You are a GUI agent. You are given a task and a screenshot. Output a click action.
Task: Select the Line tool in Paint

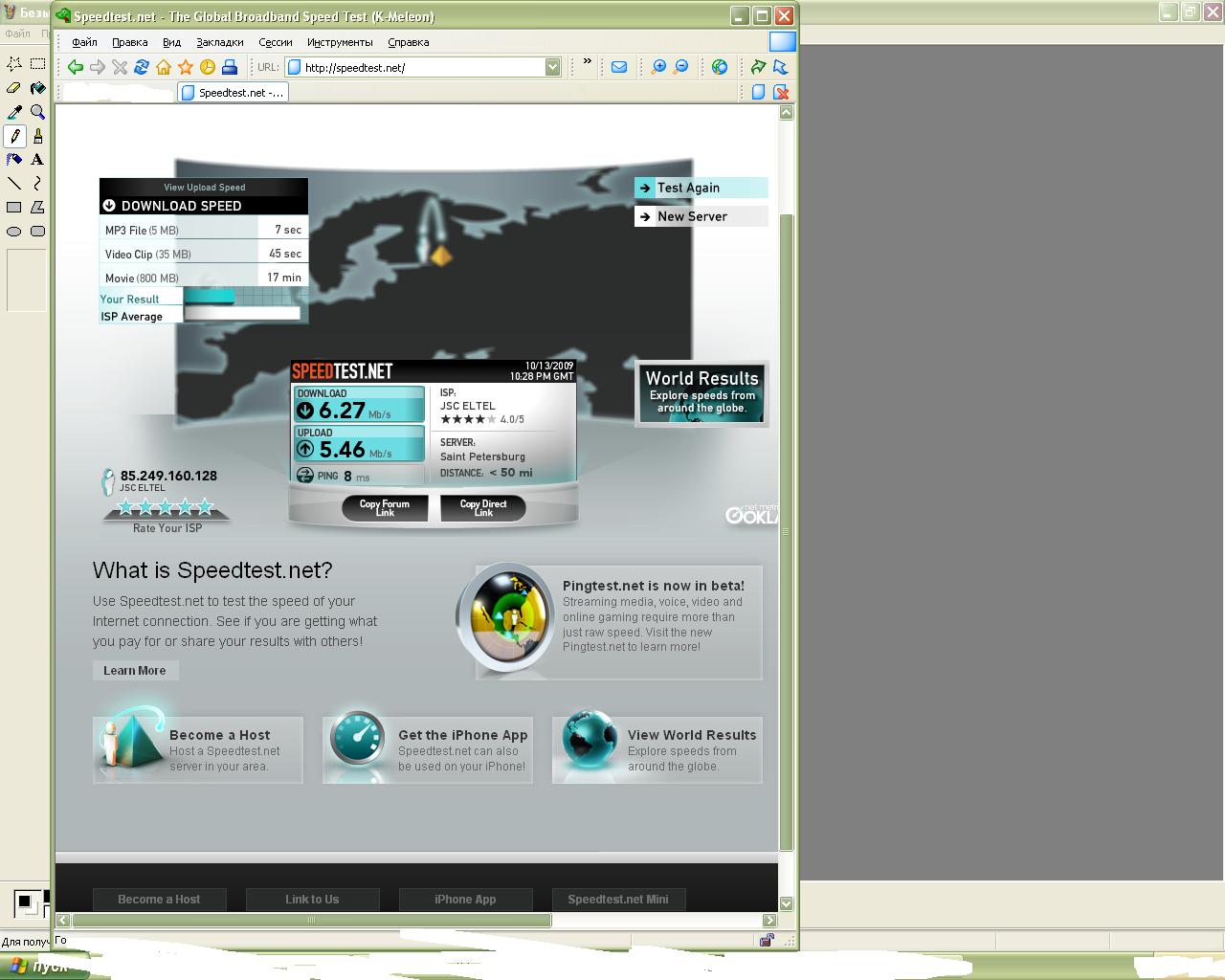14,183
